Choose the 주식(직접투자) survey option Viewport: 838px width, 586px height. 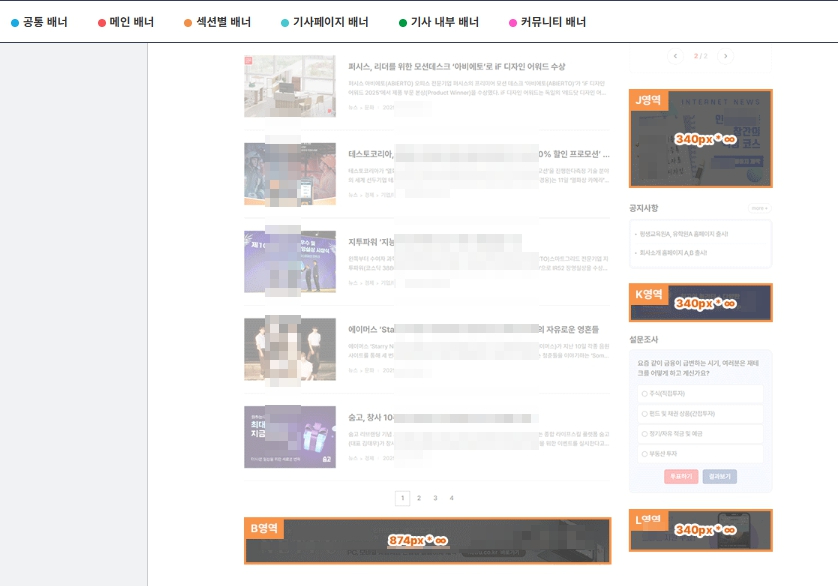click(x=701, y=394)
